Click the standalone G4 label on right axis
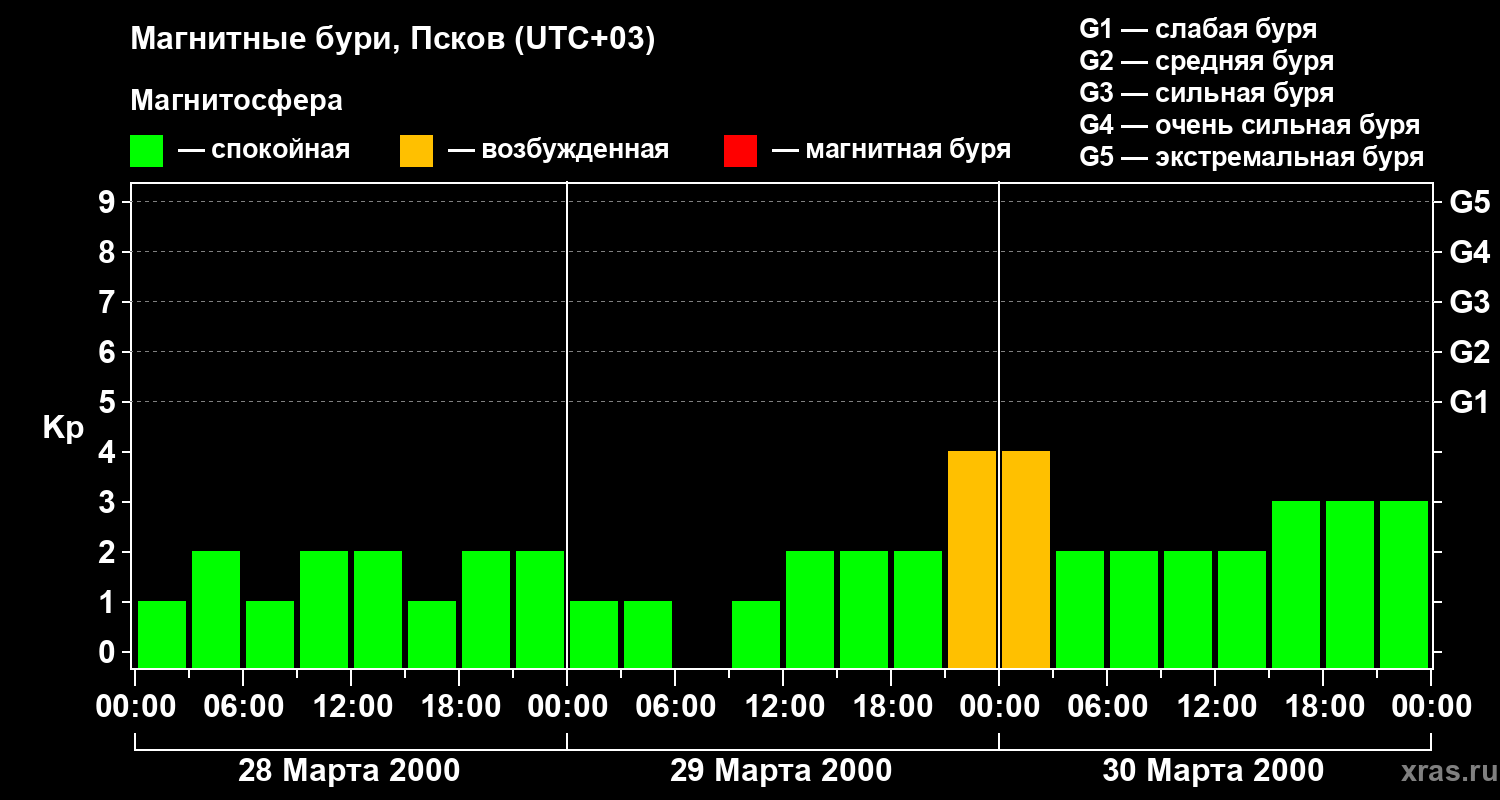The width and height of the screenshot is (1500, 800). click(1469, 252)
